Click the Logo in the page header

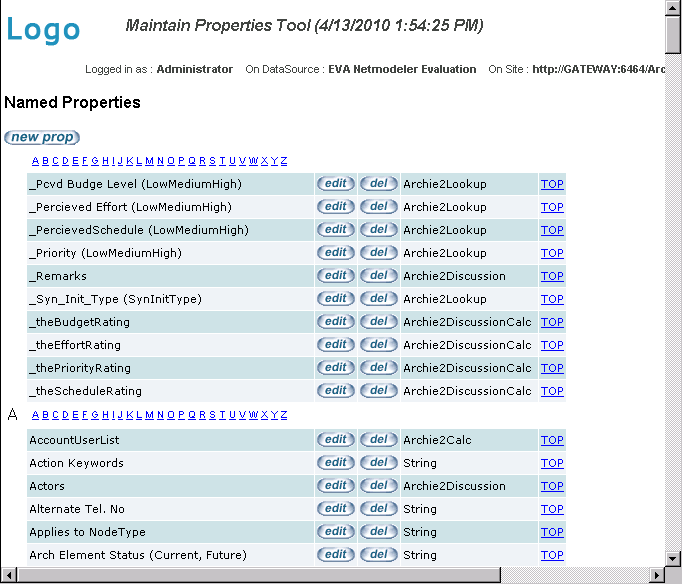pos(43,29)
